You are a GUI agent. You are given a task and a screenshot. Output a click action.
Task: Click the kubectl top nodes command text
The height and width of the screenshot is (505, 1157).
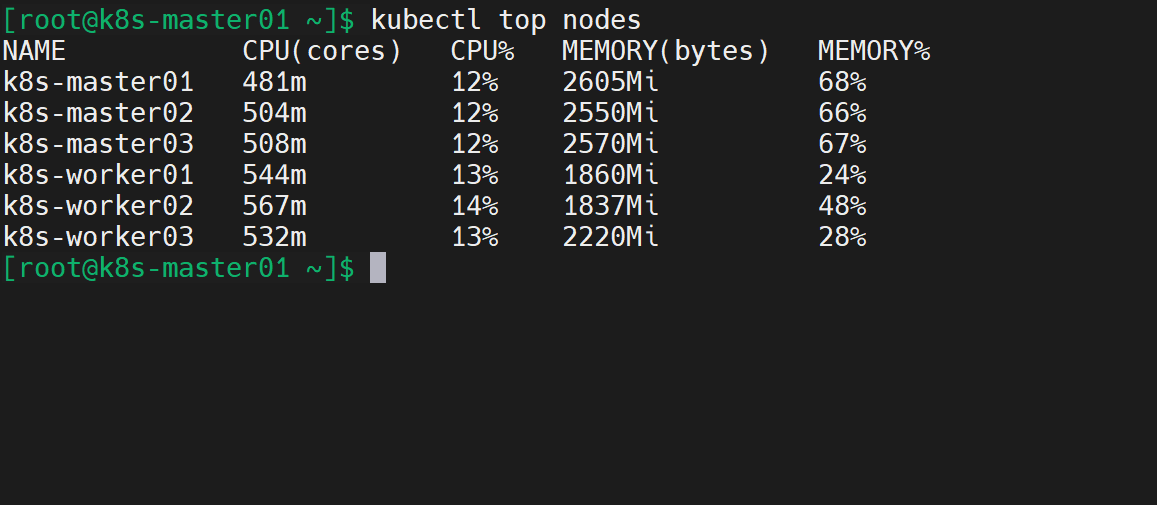[505, 19]
